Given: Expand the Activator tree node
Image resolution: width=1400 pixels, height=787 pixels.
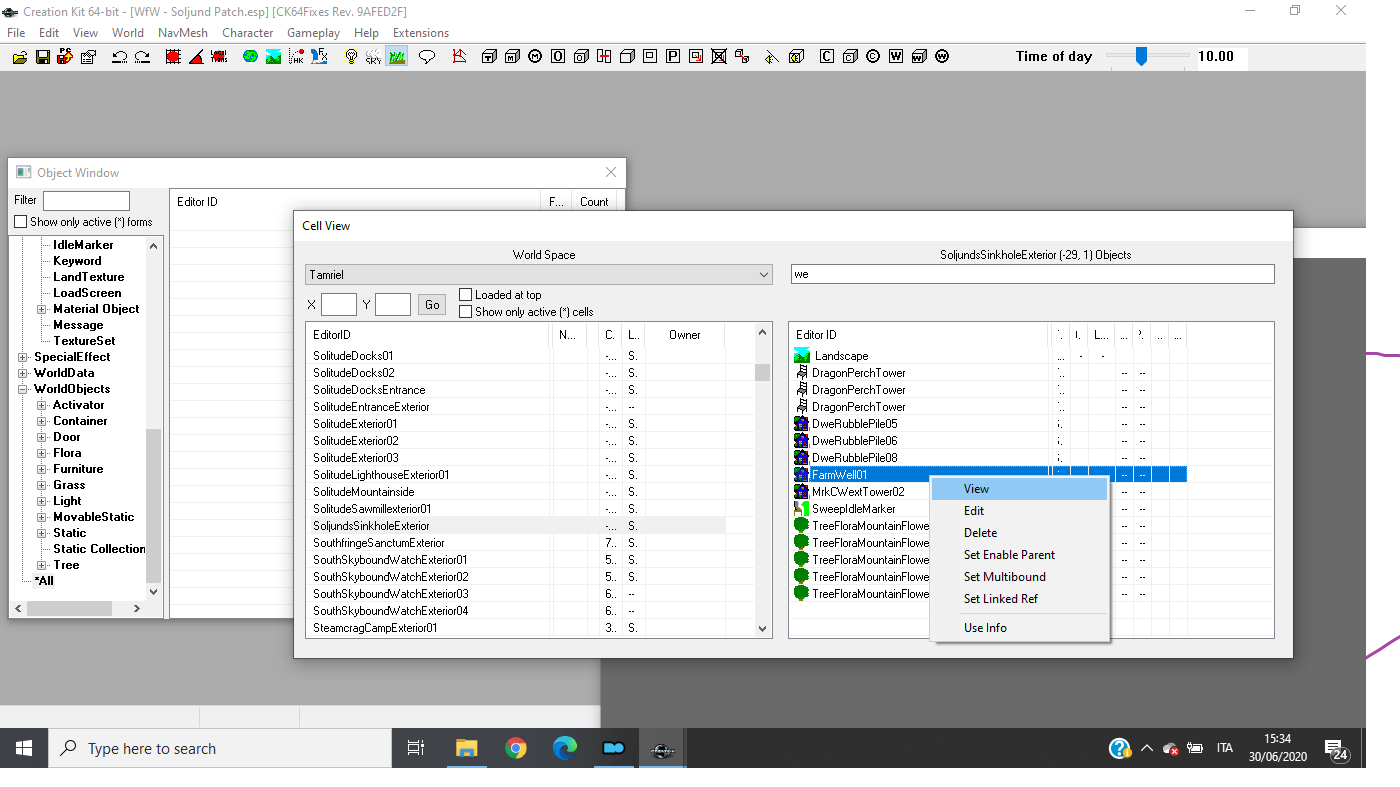Looking at the screenshot, I should (x=42, y=405).
